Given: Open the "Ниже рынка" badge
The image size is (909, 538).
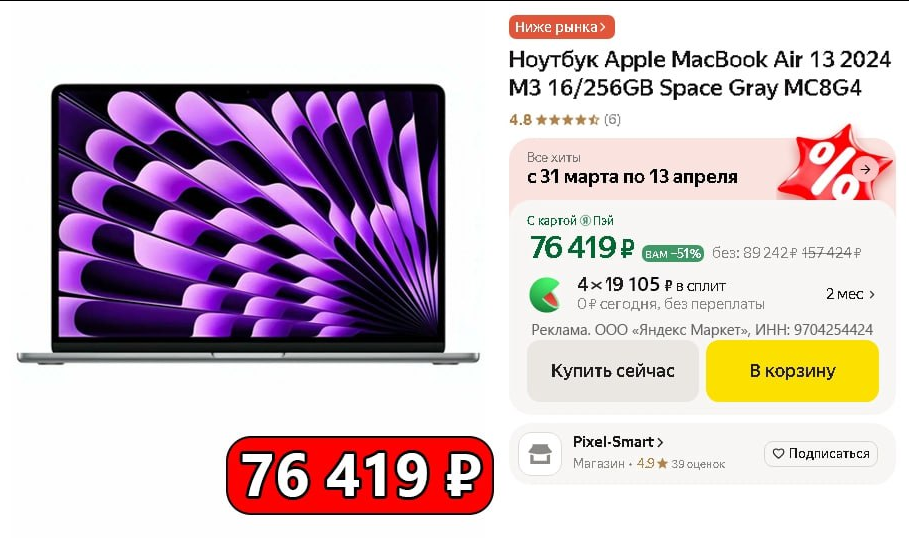Looking at the screenshot, I should click(x=561, y=27).
